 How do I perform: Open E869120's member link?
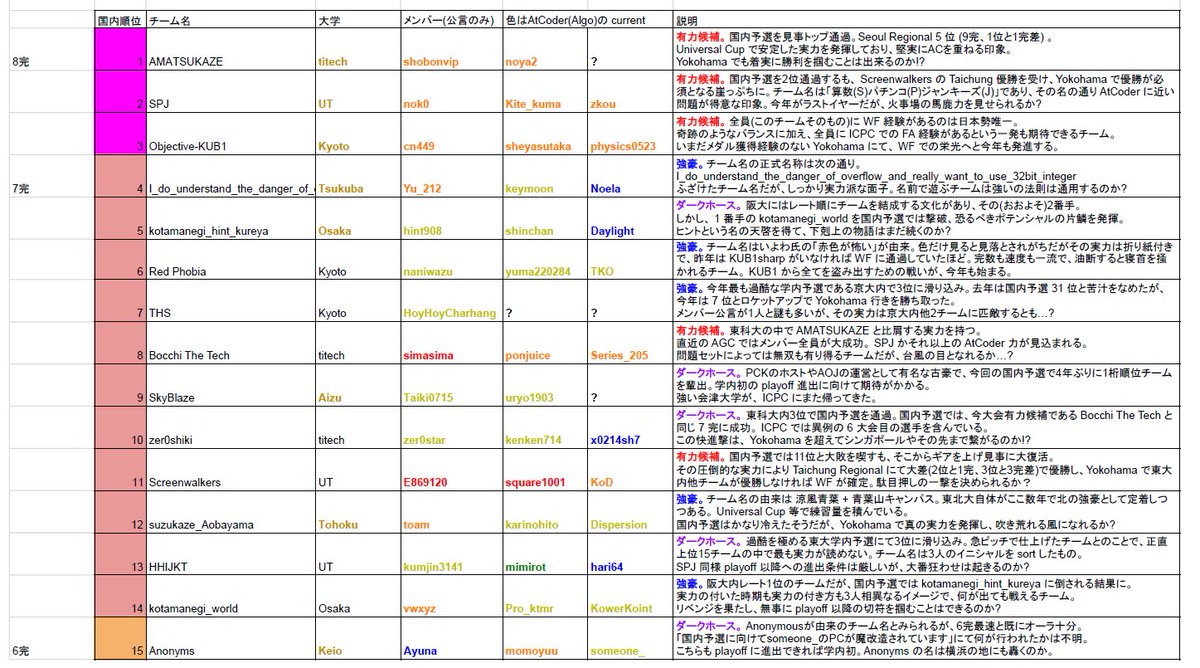coord(424,480)
